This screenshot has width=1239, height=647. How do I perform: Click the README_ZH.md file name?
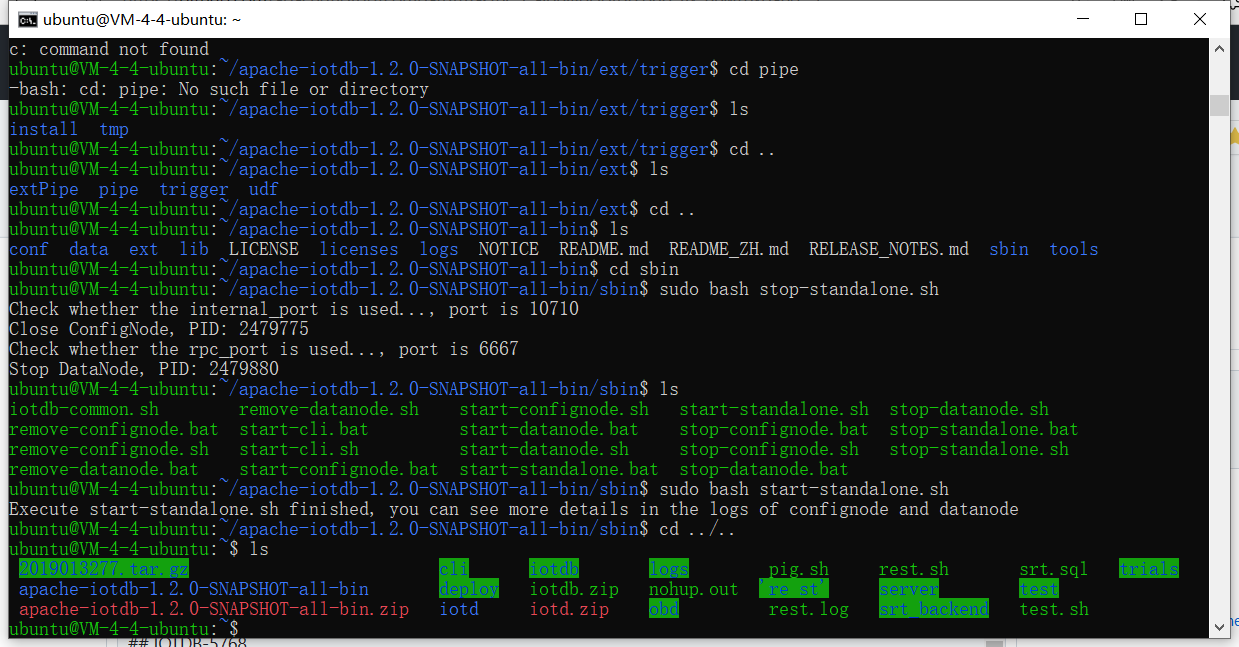[x=729, y=249]
